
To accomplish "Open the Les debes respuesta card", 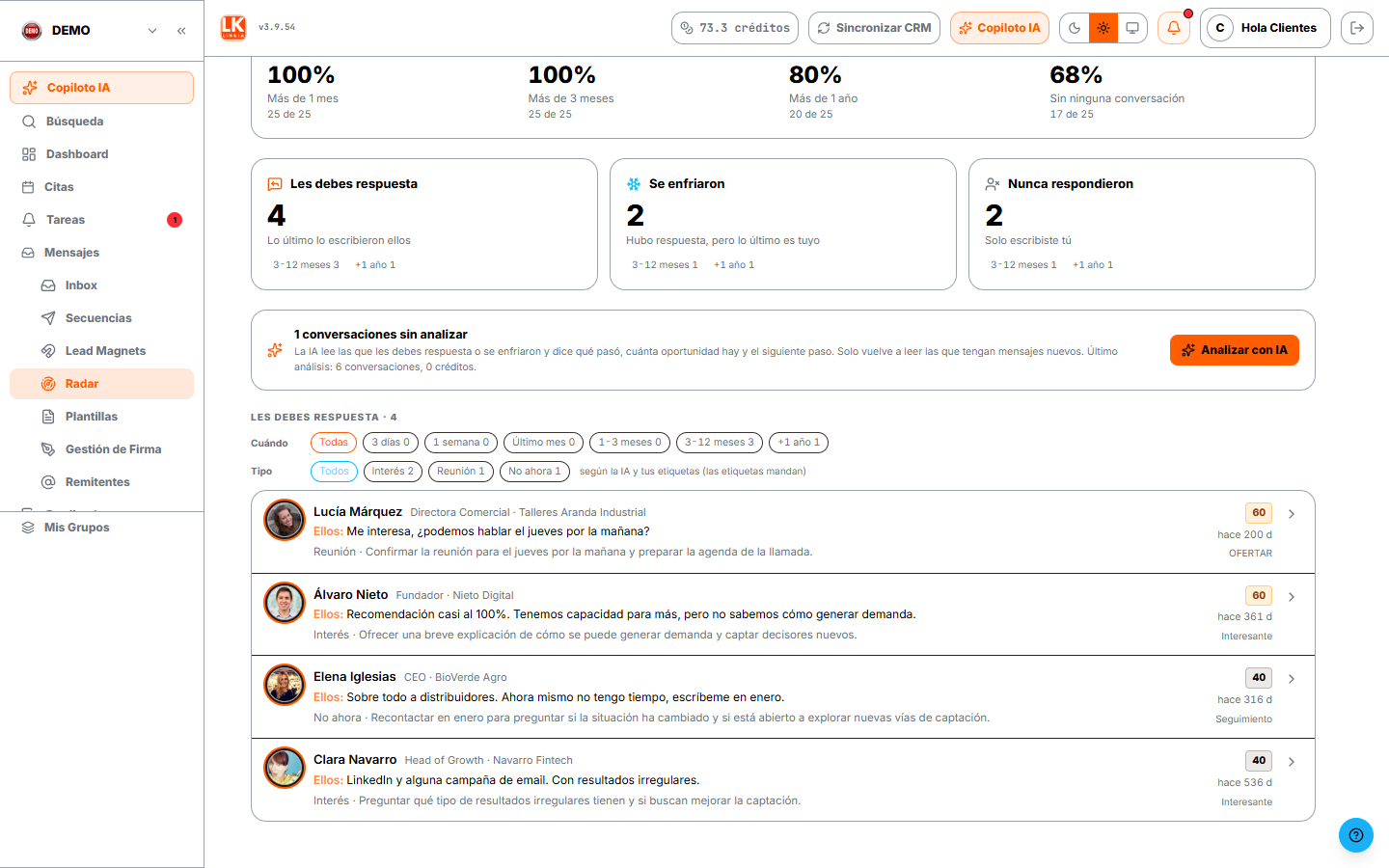I will [x=424, y=224].
